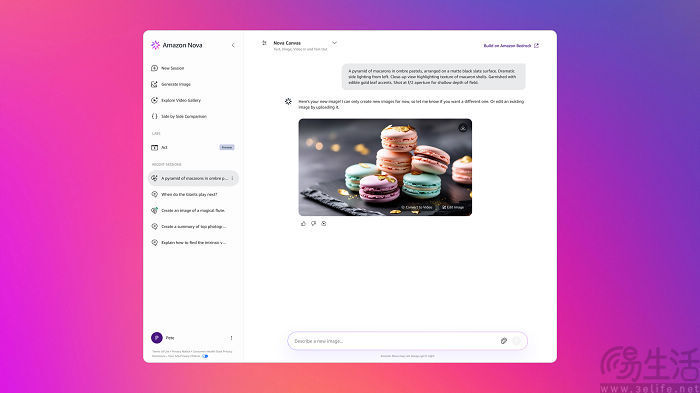Click the send button in the prompt box

tap(517, 341)
